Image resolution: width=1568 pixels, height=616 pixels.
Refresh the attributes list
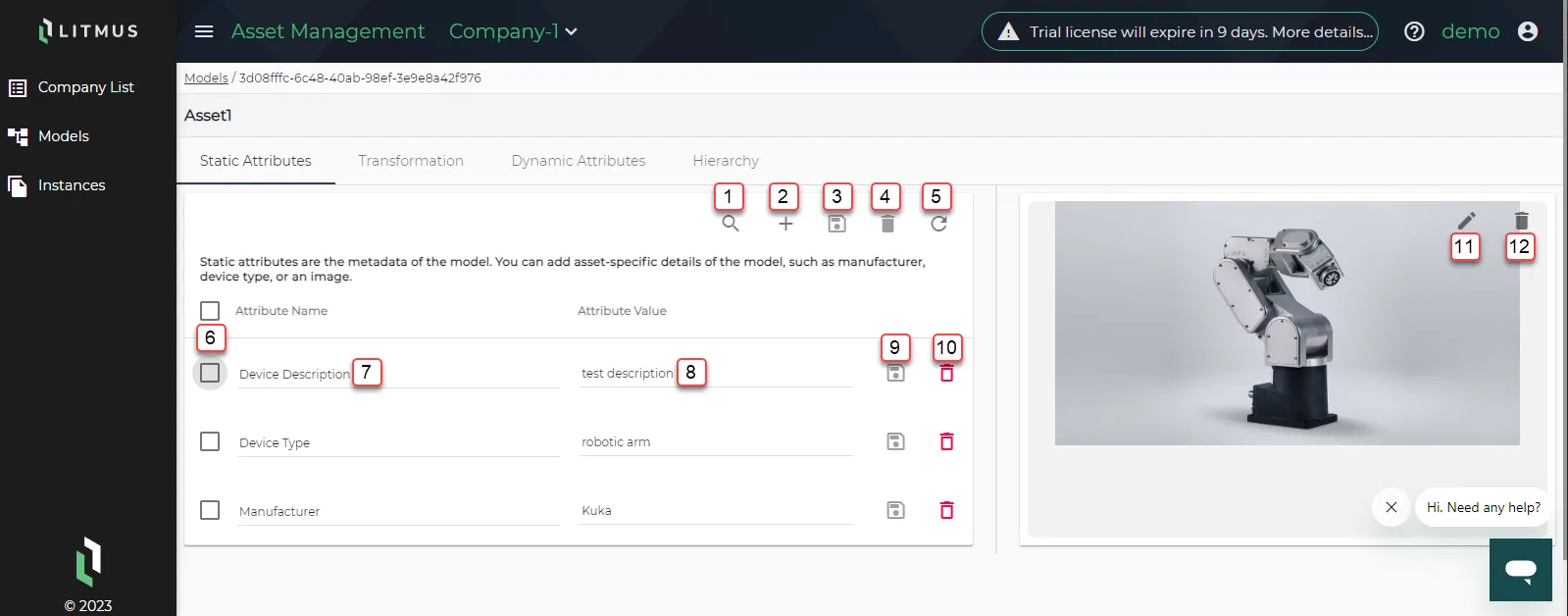pyautogui.click(x=938, y=224)
